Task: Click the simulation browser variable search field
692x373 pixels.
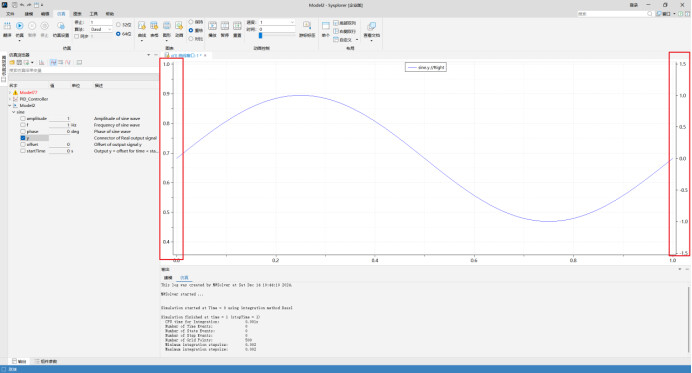Action: coord(83,70)
